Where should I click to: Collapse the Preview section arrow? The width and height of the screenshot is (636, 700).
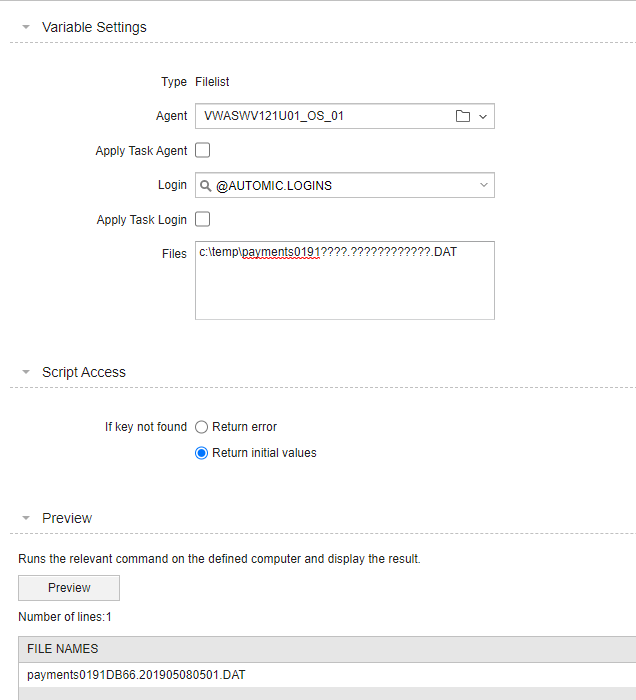26,518
